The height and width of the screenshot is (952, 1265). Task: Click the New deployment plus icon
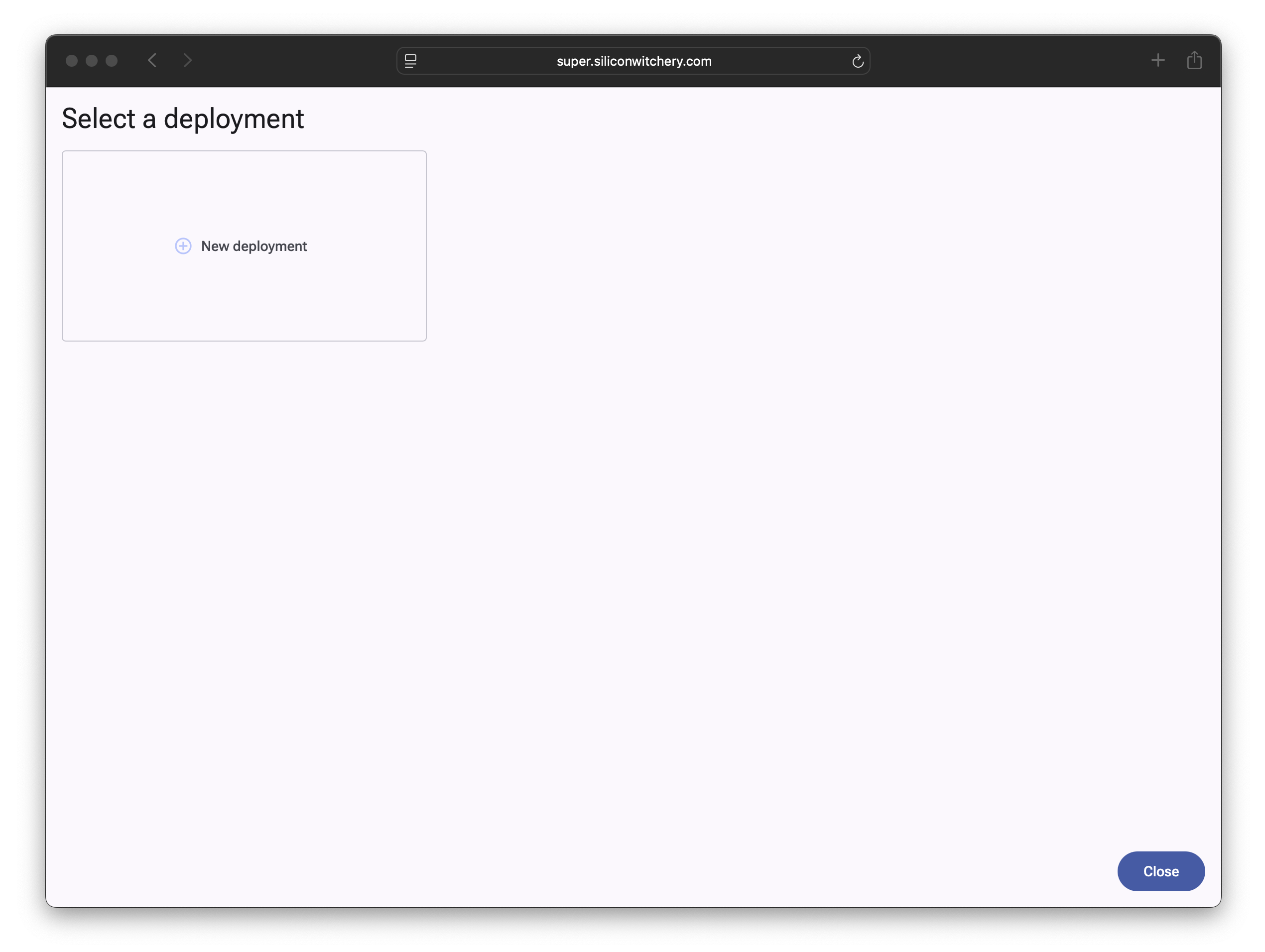point(183,246)
